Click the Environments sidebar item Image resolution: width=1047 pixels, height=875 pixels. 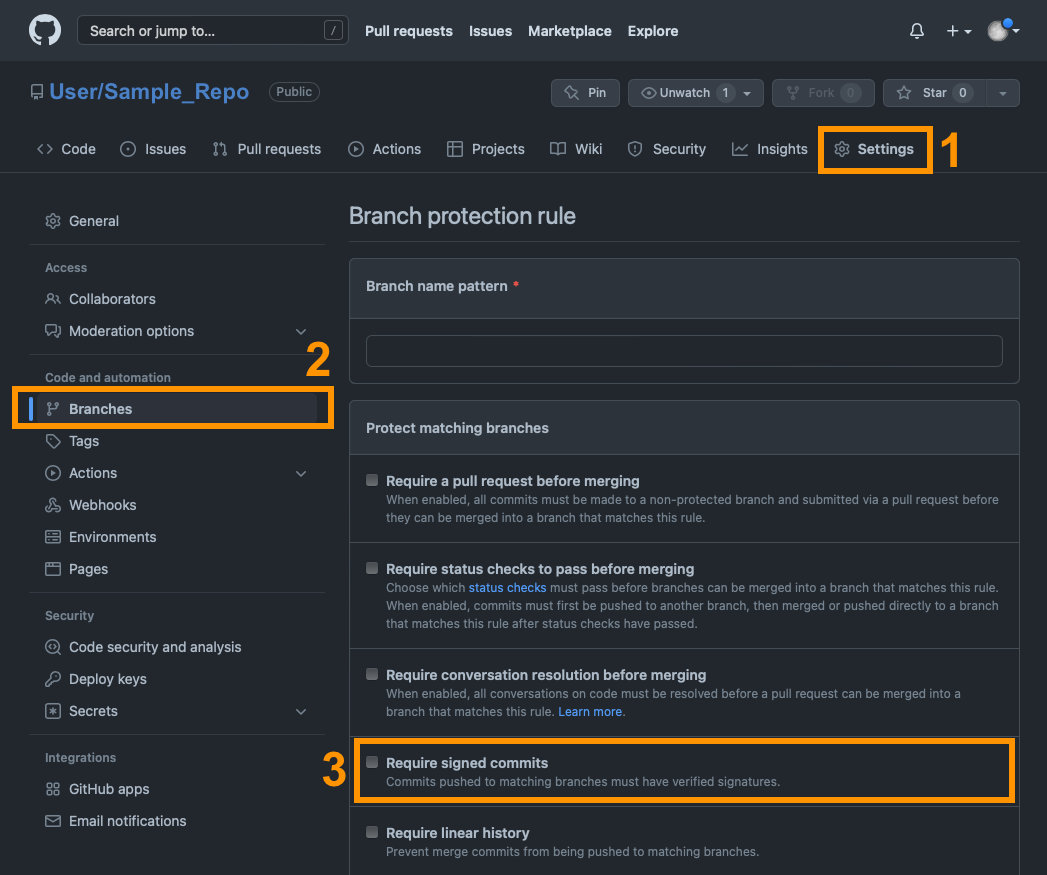(x=112, y=537)
